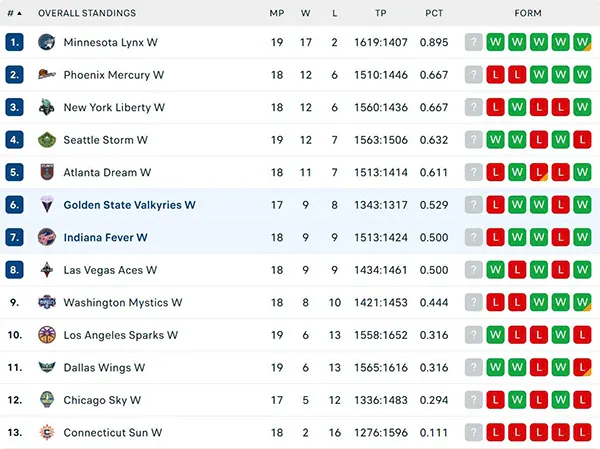Open the Washington Mystics W team link

point(122,302)
